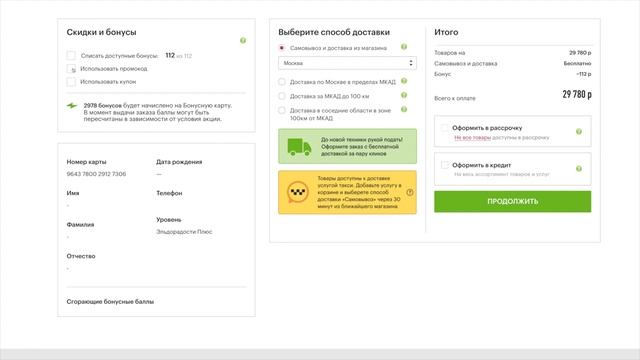Viewport: 640px width, 360px height.
Task: Open the Москва city dropdown
Action: 347,63
